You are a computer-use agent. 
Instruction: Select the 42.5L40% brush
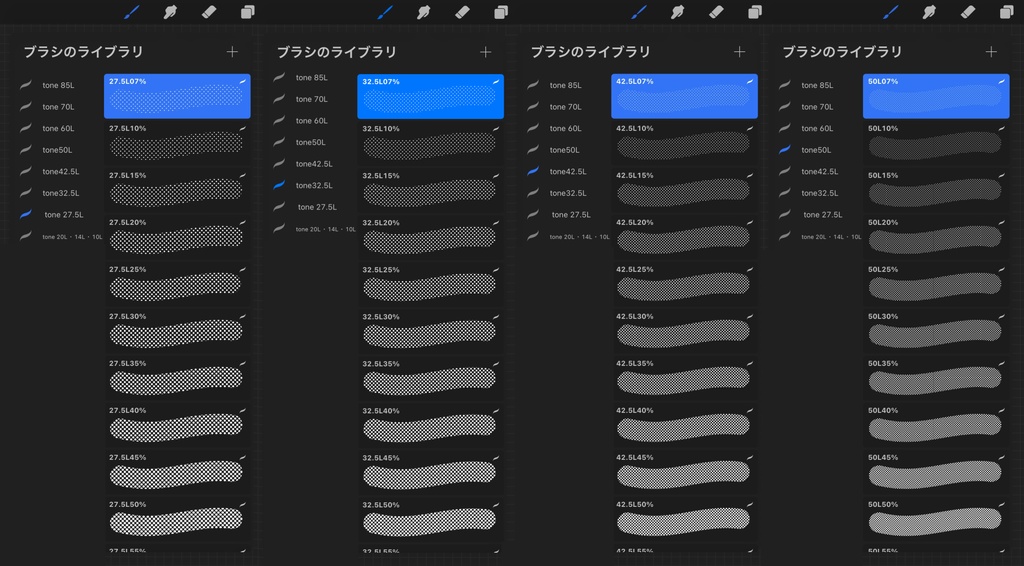pos(684,425)
